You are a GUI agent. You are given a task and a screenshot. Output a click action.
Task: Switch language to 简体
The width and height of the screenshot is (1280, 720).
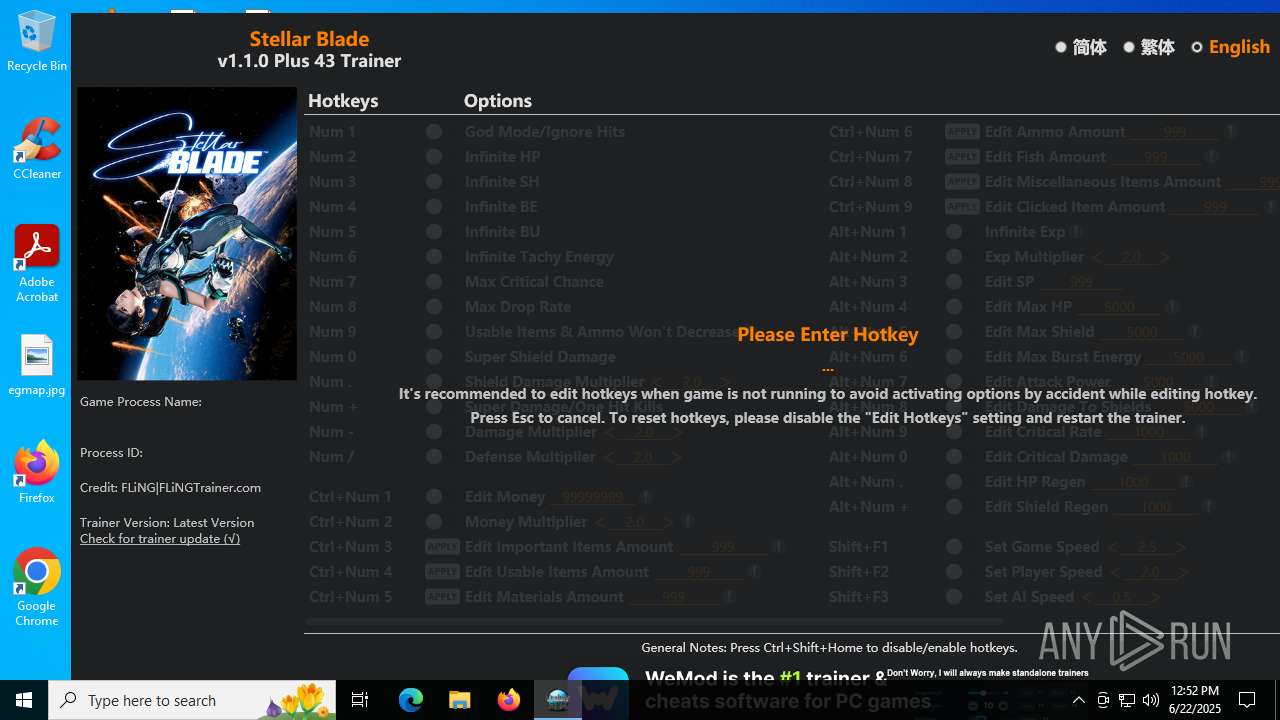[x=1061, y=47]
